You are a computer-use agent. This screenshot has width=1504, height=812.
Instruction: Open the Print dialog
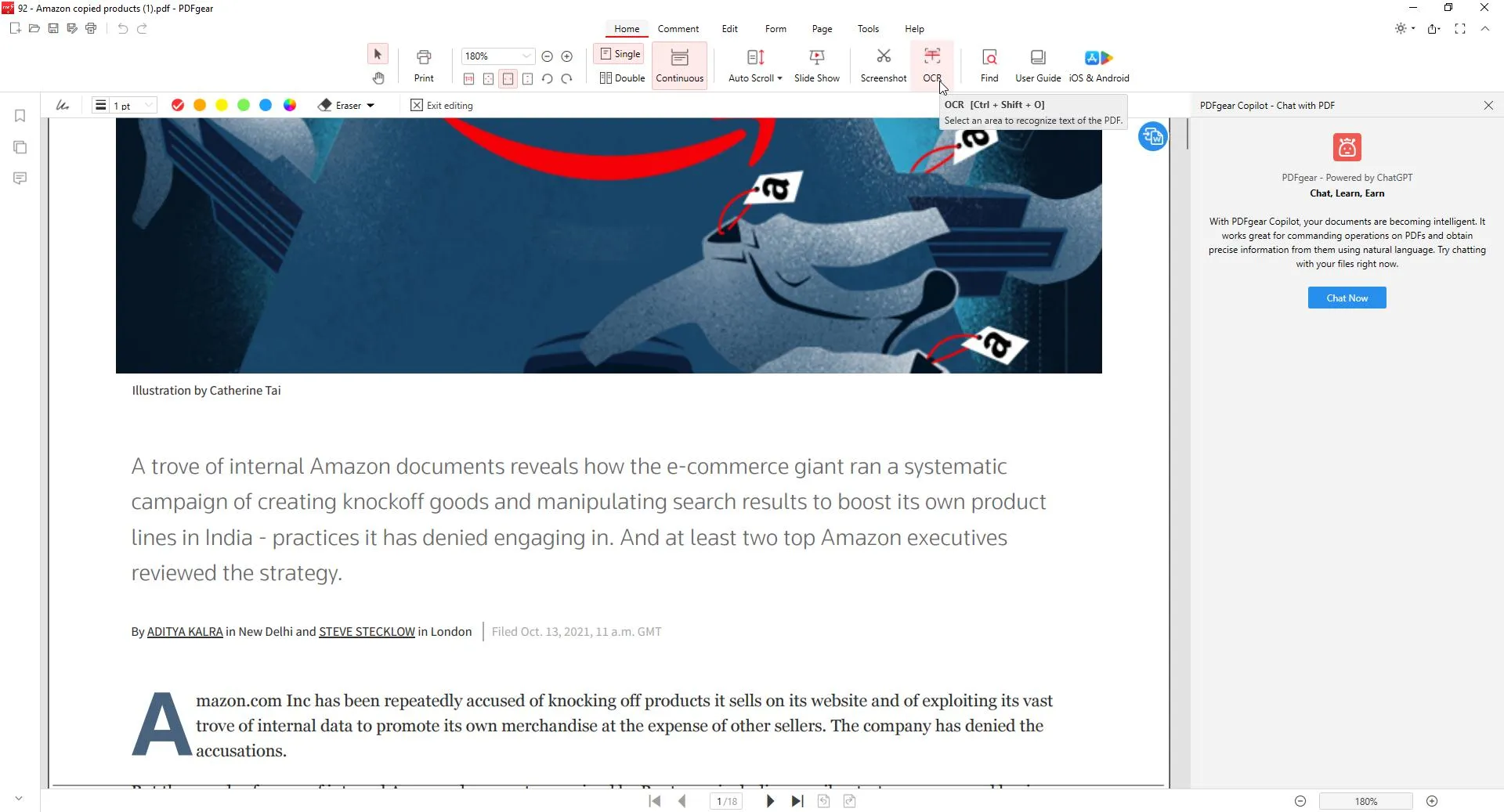424,65
